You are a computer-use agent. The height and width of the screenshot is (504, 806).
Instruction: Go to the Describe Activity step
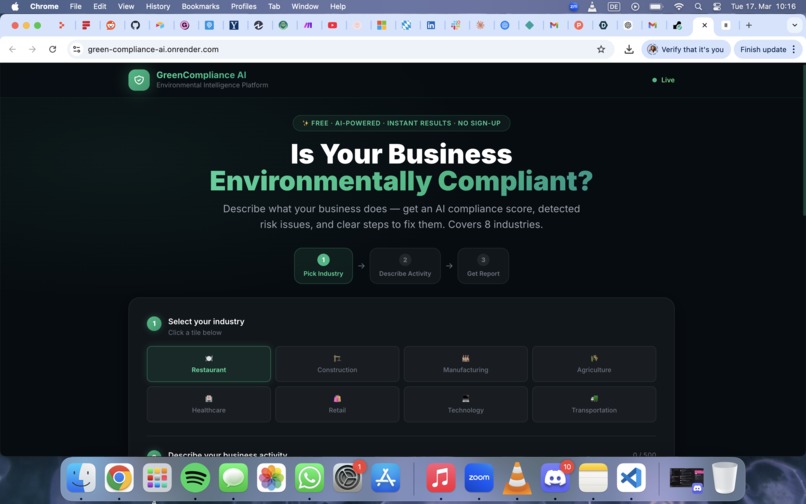405,266
